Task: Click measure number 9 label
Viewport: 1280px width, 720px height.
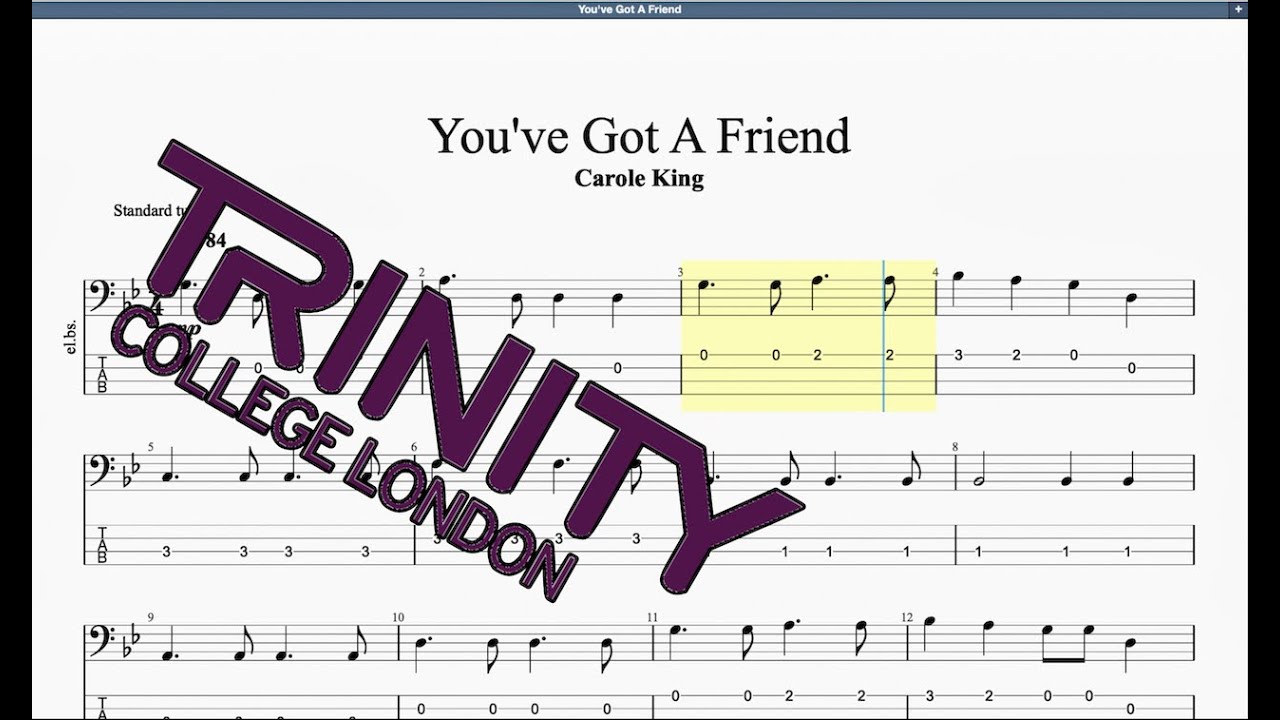Action: (x=151, y=617)
